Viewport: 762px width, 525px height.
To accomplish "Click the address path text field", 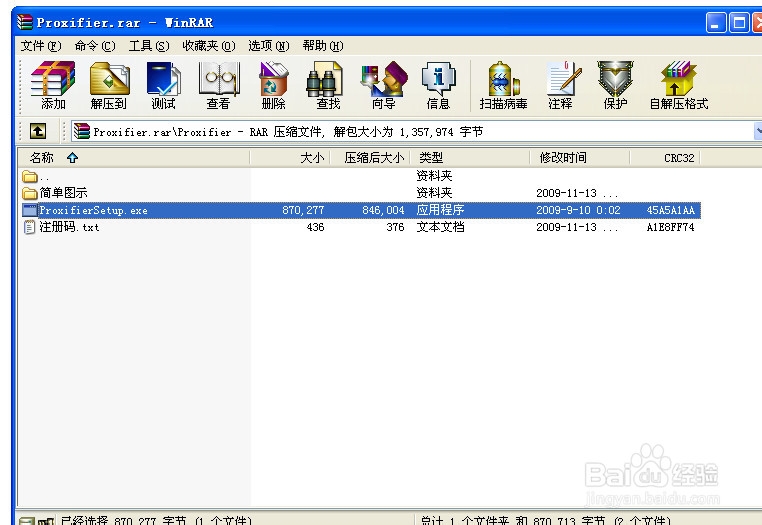I will click(413, 131).
